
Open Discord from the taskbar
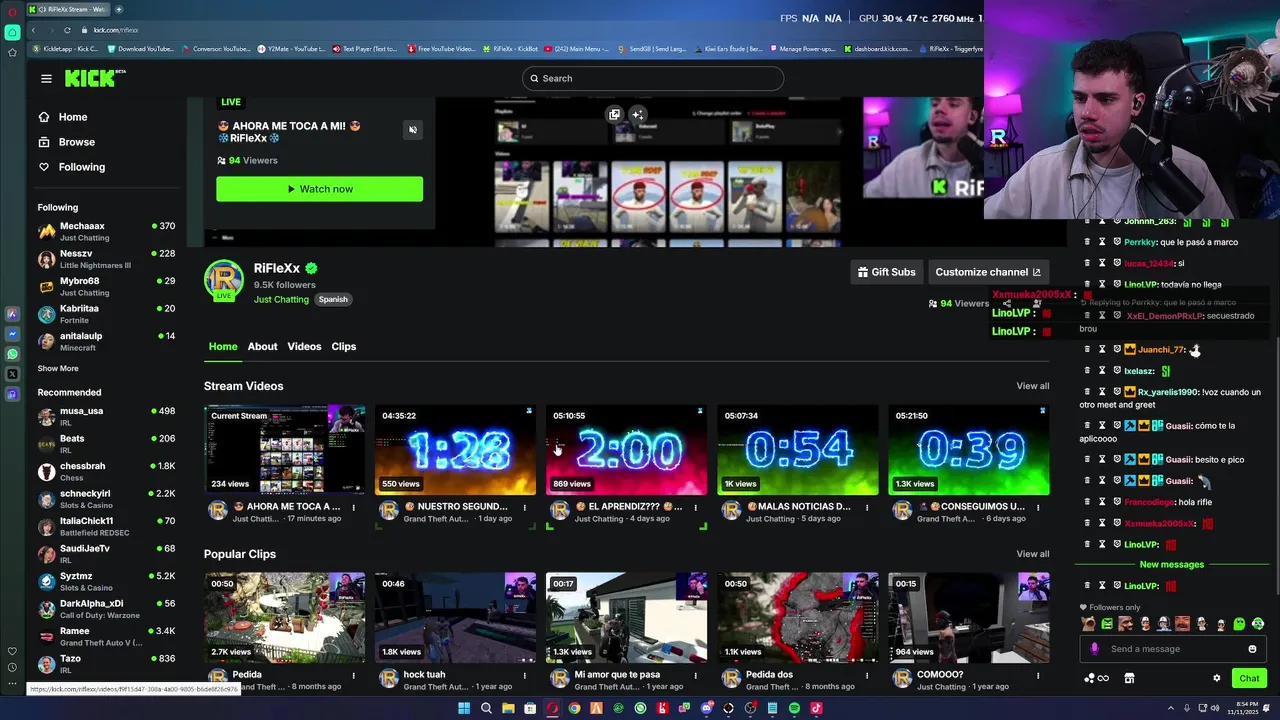pyautogui.click(x=706, y=708)
